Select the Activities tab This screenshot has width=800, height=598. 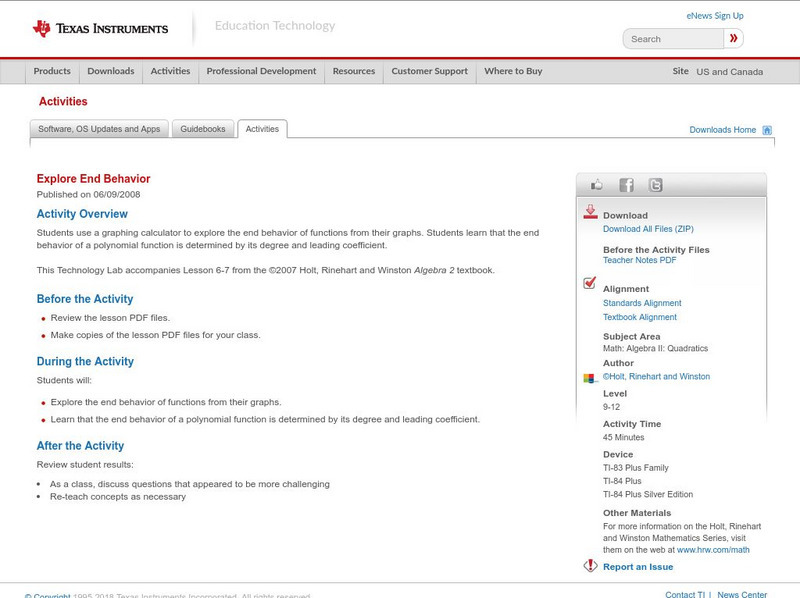coord(262,129)
